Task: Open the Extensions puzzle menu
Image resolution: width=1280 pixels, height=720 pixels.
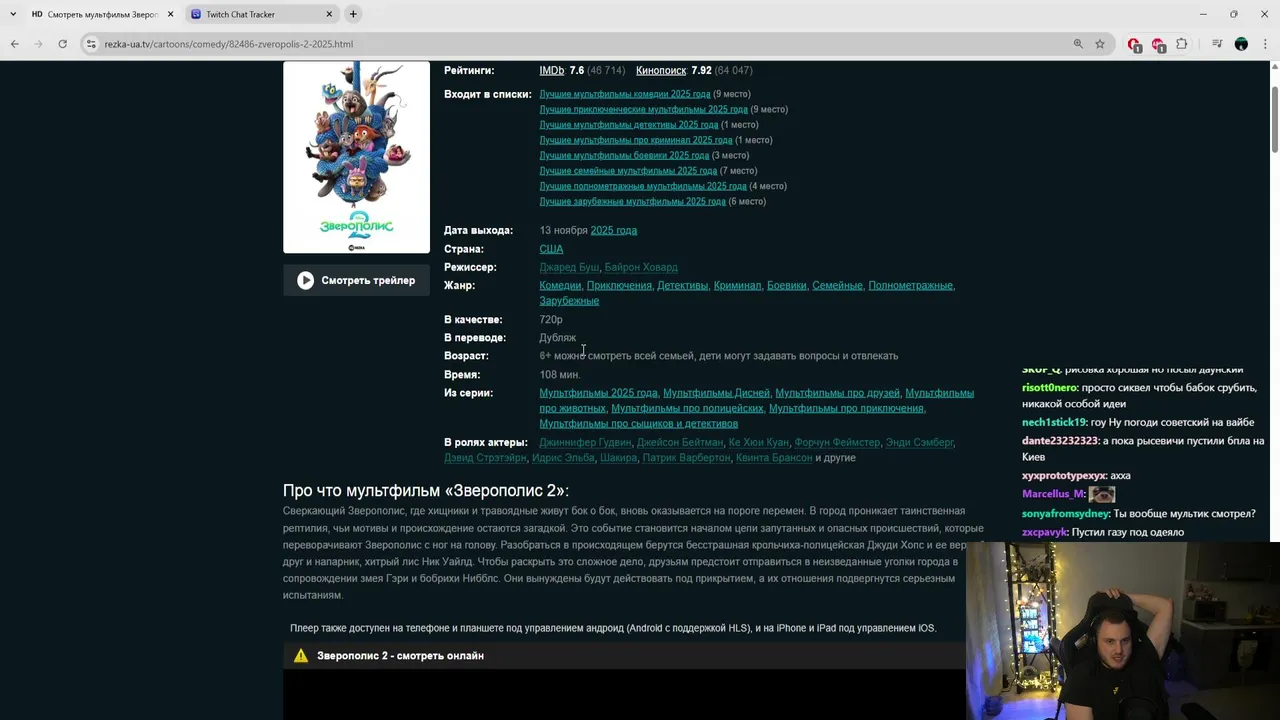Action: (x=1182, y=44)
